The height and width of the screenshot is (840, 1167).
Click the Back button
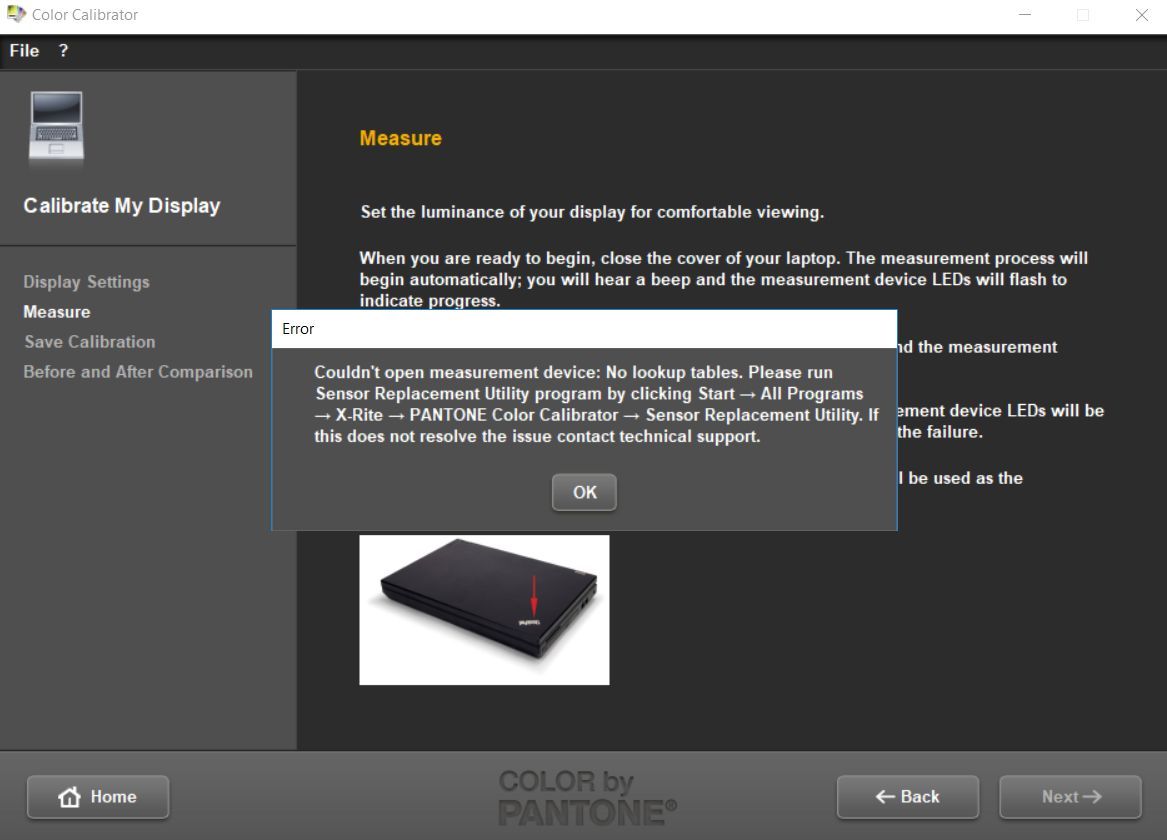pos(908,797)
